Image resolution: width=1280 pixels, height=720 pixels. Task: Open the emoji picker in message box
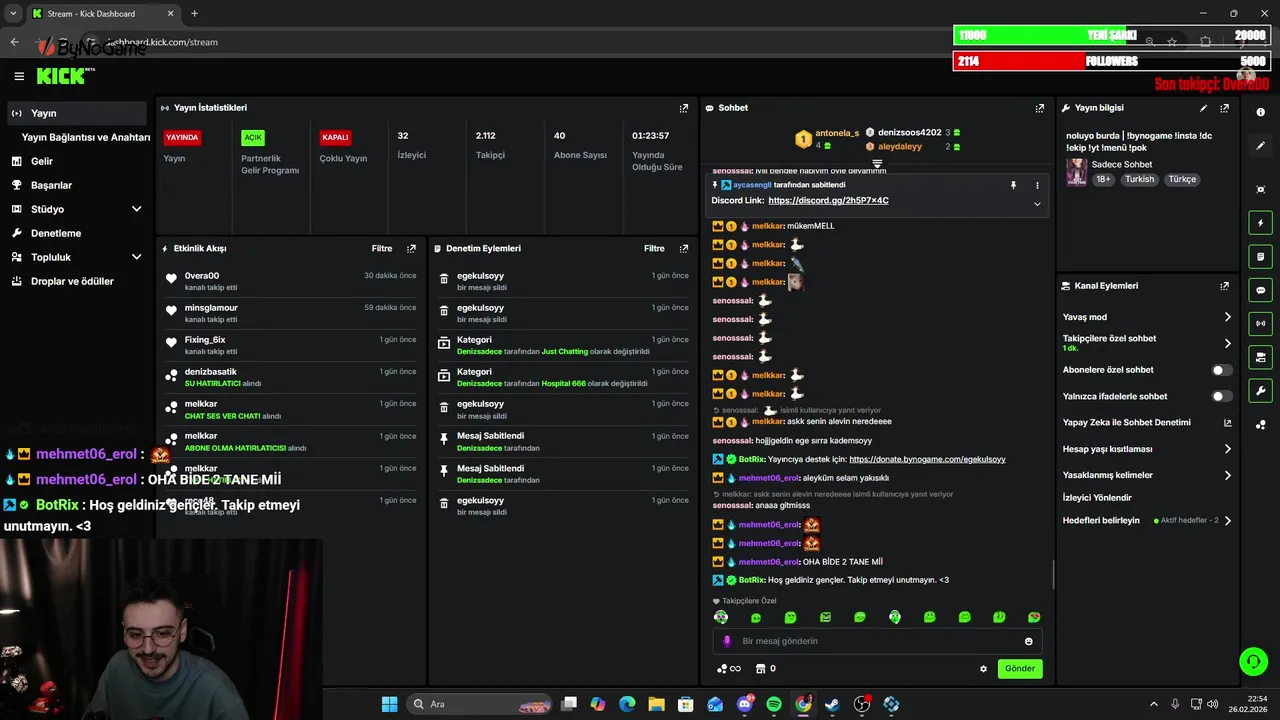pos(1029,641)
